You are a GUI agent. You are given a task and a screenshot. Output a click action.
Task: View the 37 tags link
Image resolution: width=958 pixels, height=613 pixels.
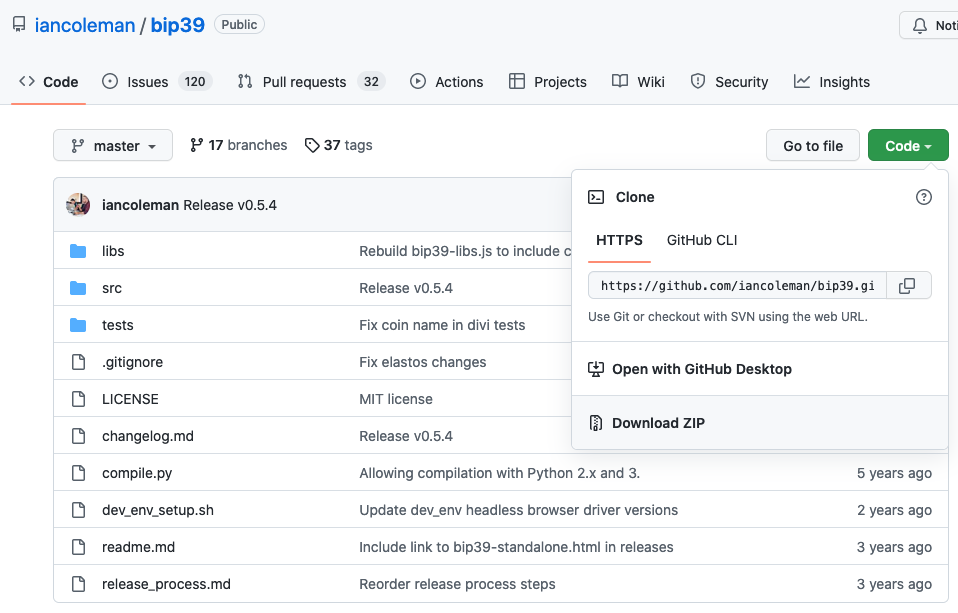coord(338,145)
